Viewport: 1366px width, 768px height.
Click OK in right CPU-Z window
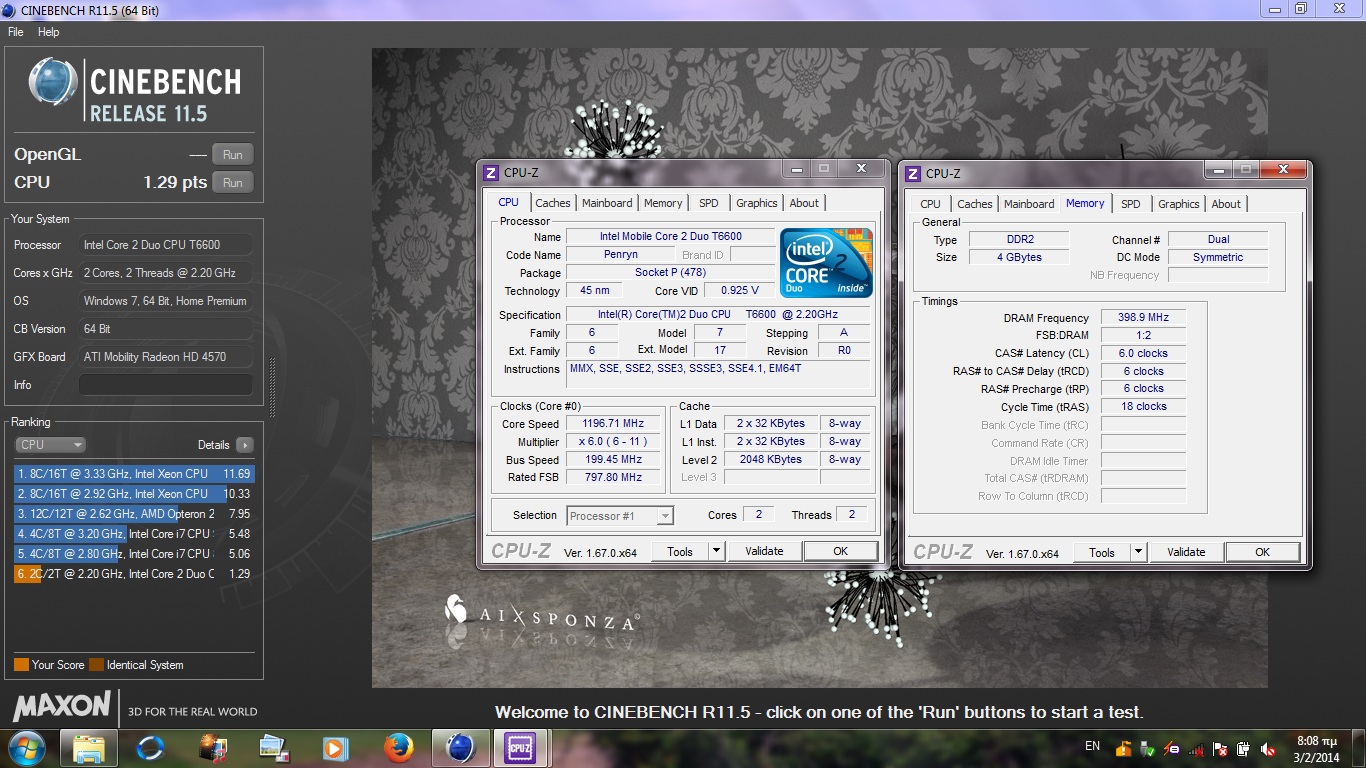[x=1263, y=552]
